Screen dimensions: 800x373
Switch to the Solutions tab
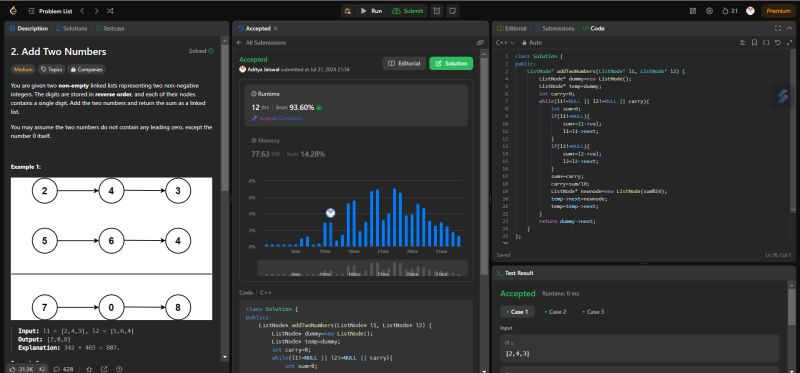point(71,29)
